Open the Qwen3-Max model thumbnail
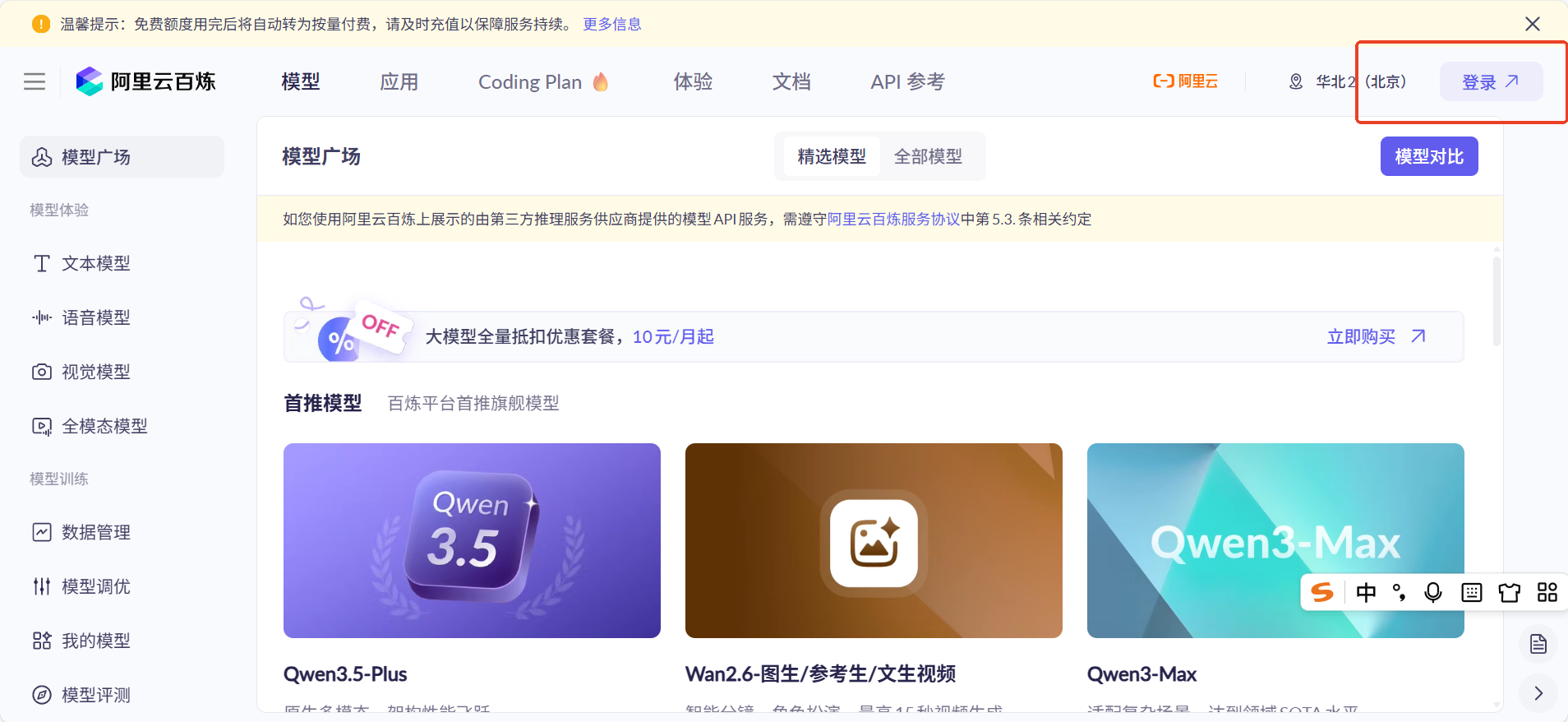 [1275, 540]
